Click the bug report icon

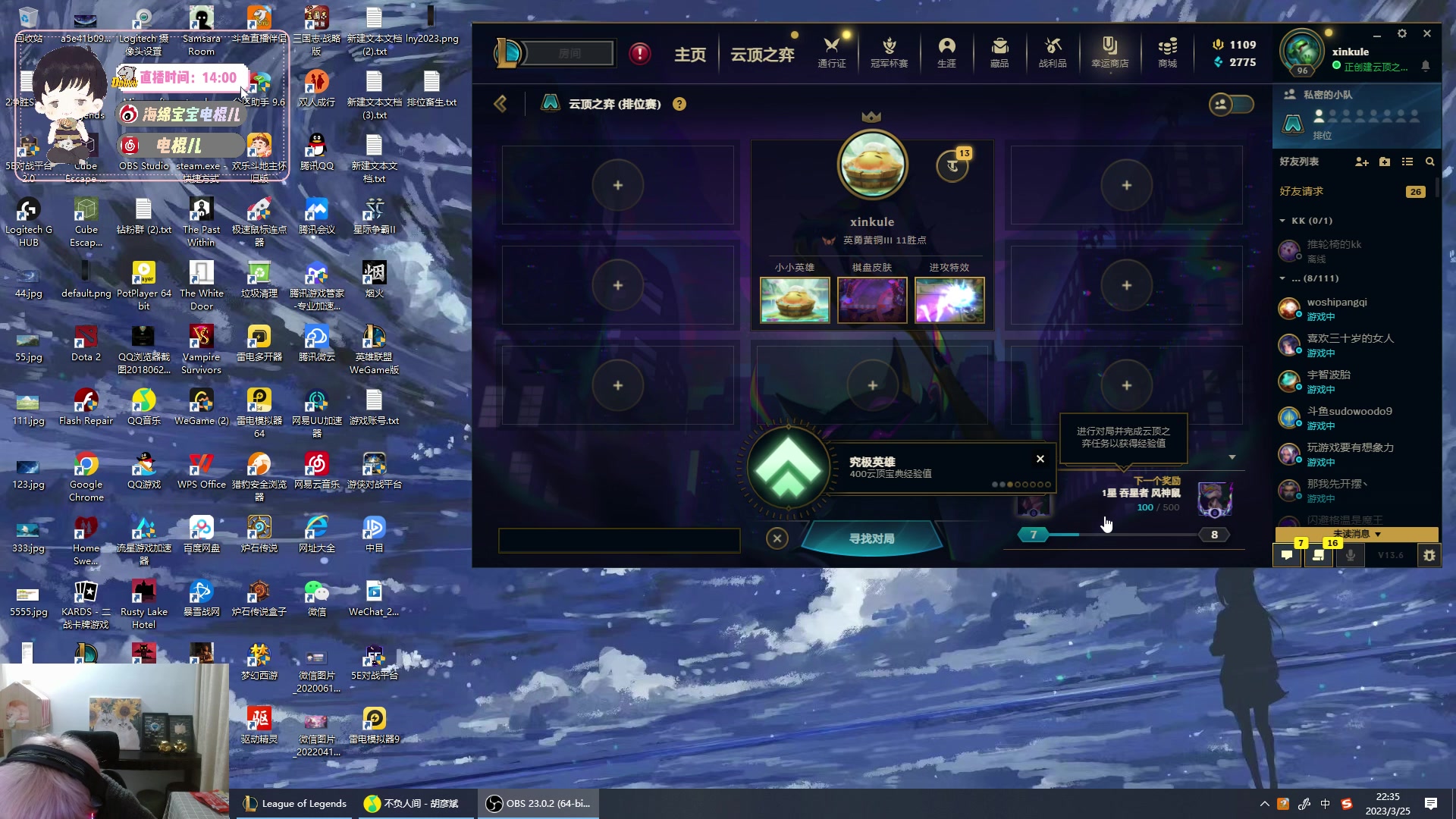click(1429, 555)
